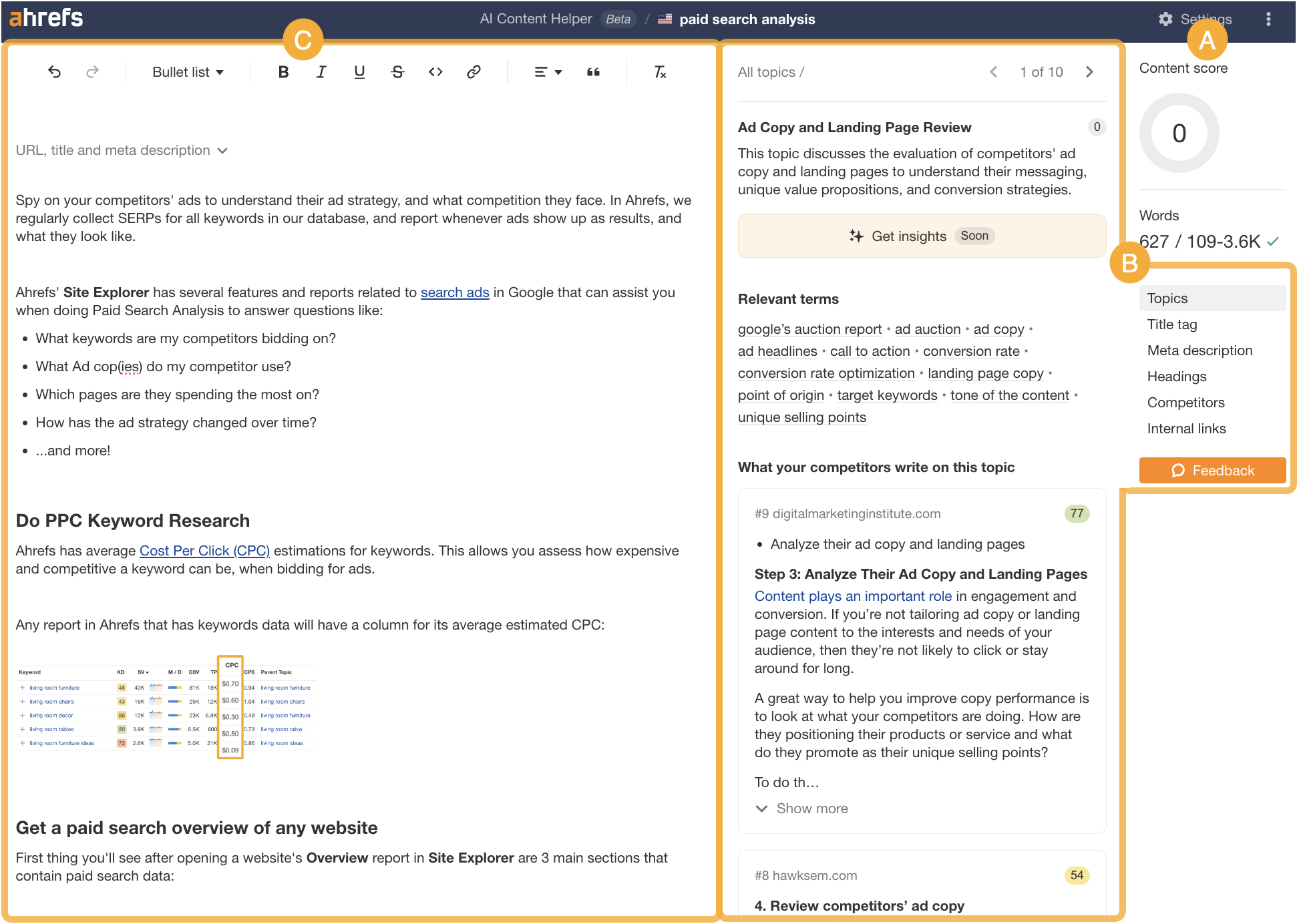Click the AI Content Helper title
This screenshot has height=924, width=1297.
536,19
